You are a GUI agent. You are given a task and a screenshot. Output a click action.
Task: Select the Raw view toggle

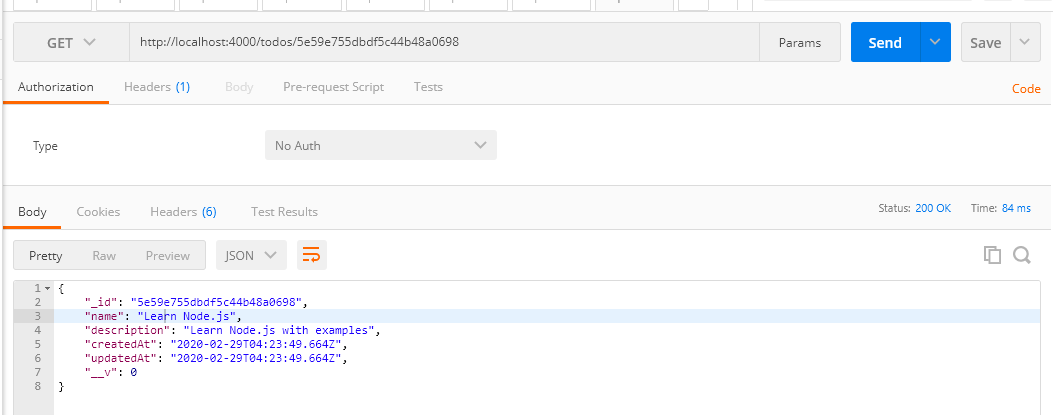coord(104,255)
